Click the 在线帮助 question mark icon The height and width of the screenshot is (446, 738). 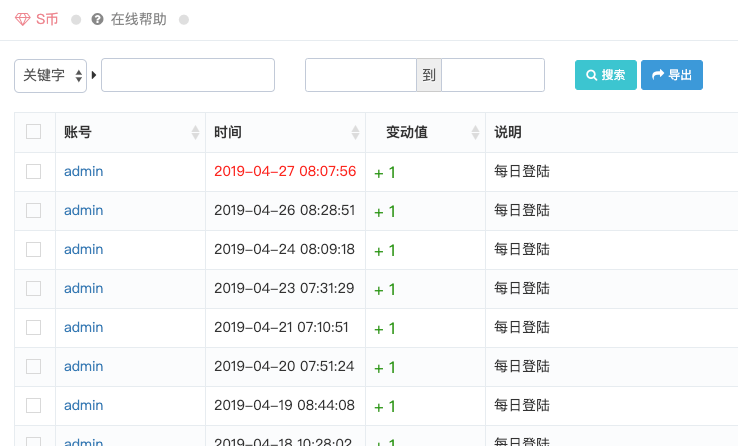pos(97,20)
